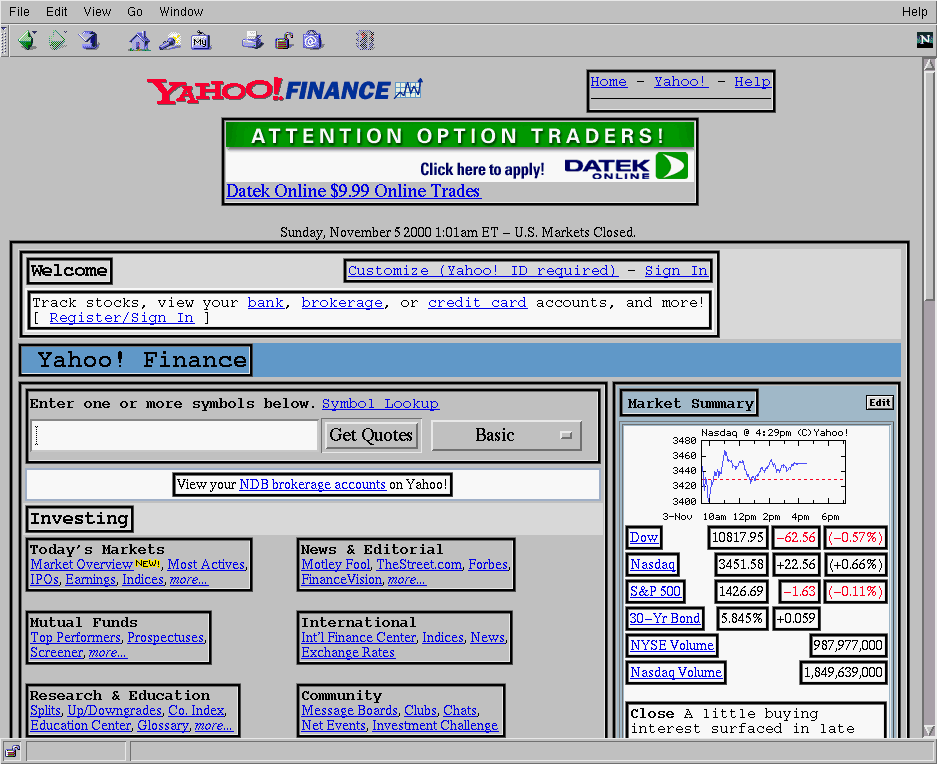Open the NYSE Volume link
The image size is (937, 764).
tap(672, 645)
